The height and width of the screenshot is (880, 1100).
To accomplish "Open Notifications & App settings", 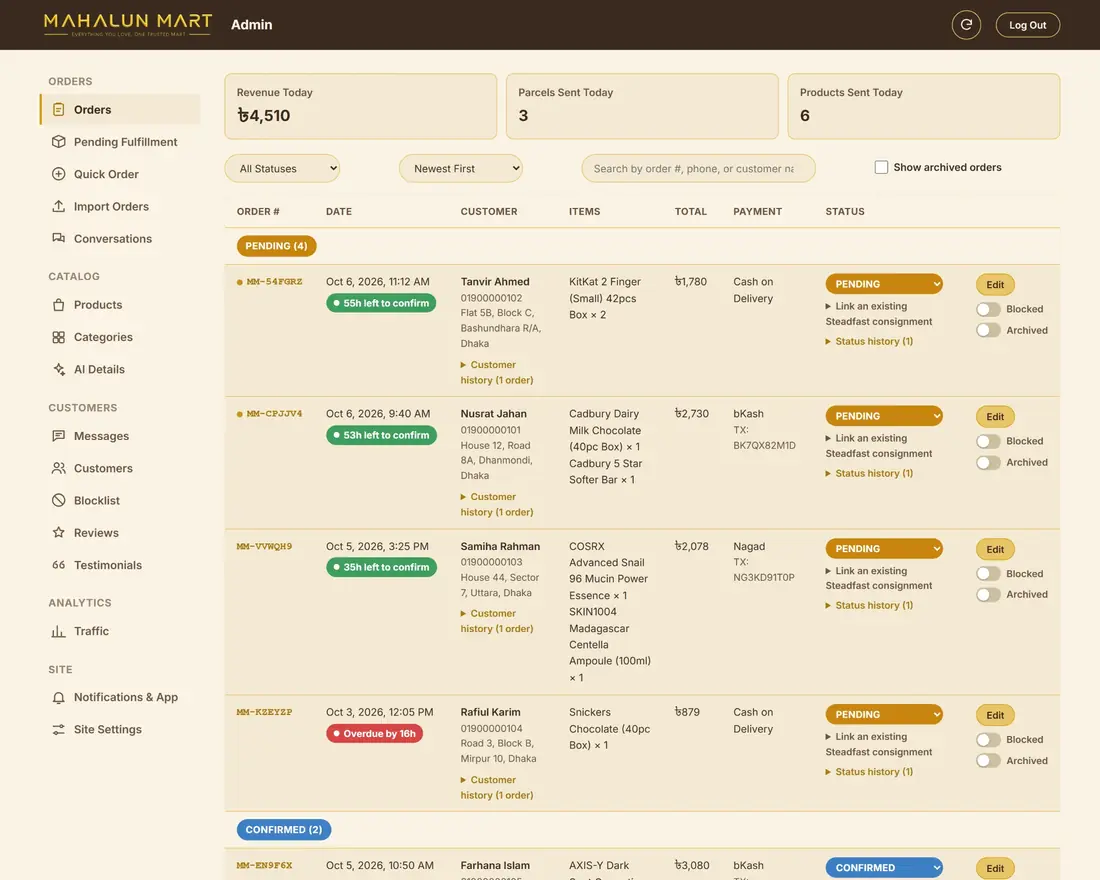I will 120,697.
